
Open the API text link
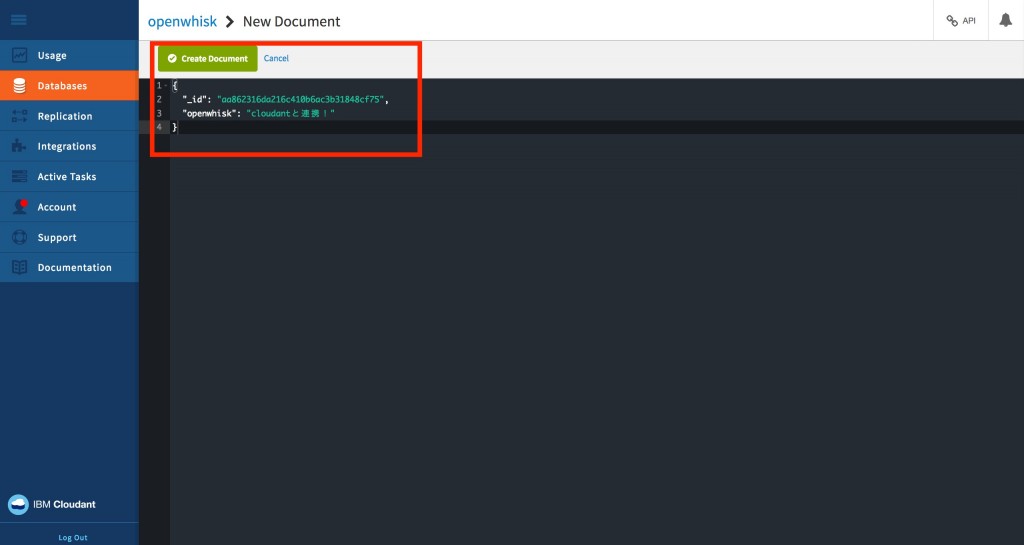point(969,21)
